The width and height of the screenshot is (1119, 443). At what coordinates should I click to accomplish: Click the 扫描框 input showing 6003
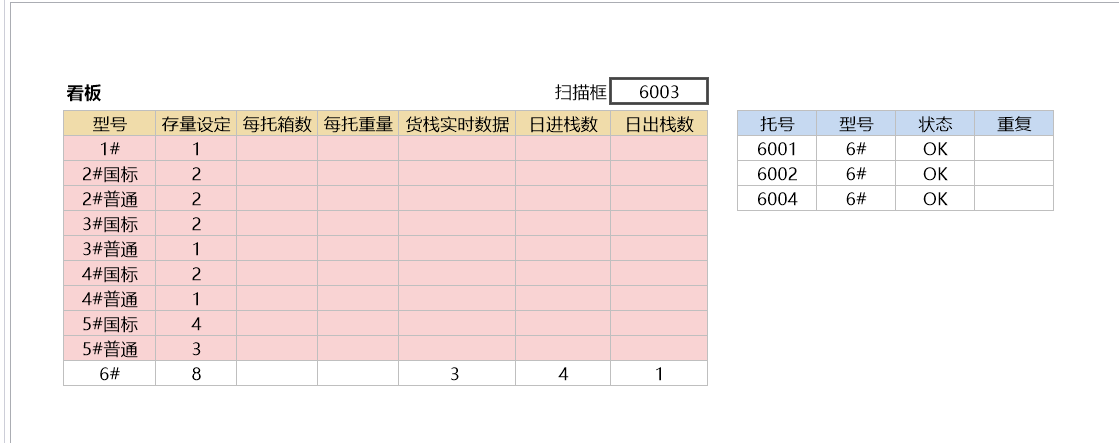click(659, 92)
